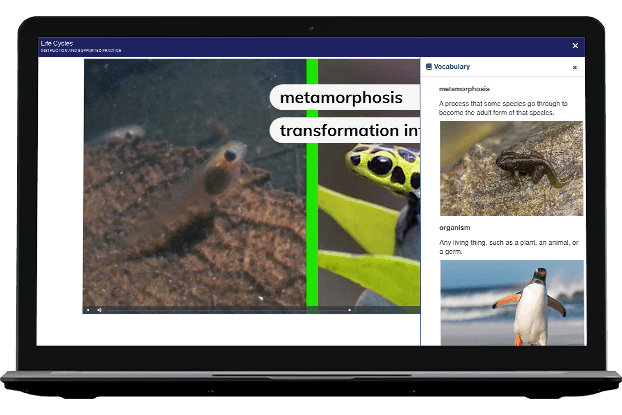The width and height of the screenshot is (622, 415).
Task: Click the video play button
Action: tap(88, 310)
